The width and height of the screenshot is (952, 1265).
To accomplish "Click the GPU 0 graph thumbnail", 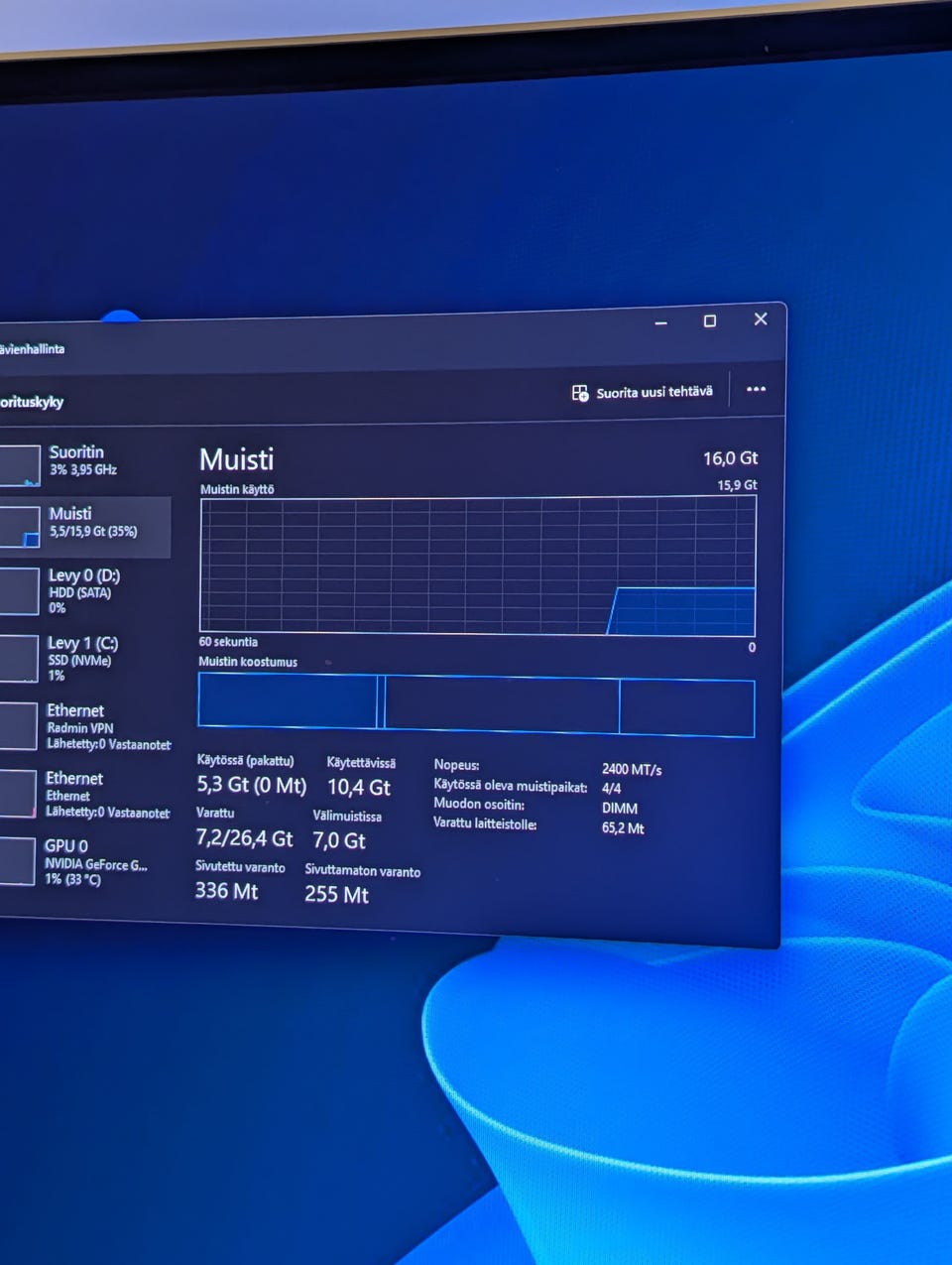I will click(18, 860).
